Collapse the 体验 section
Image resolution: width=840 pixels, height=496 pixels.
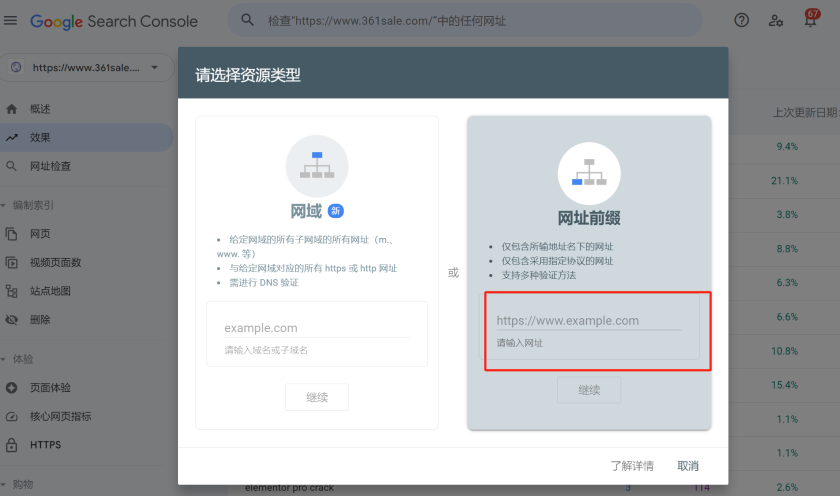pyautogui.click(x=18, y=359)
